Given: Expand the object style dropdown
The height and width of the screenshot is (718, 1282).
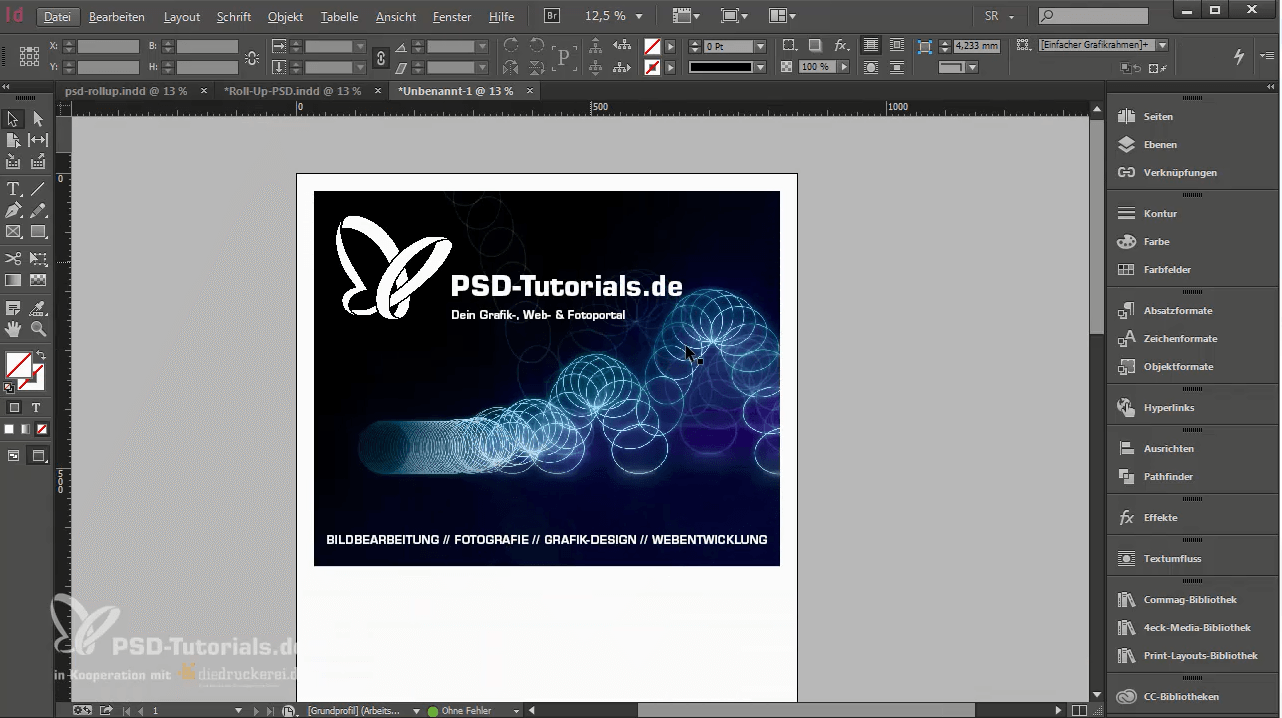Looking at the screenshot, I should click(x=1162, y=46).
